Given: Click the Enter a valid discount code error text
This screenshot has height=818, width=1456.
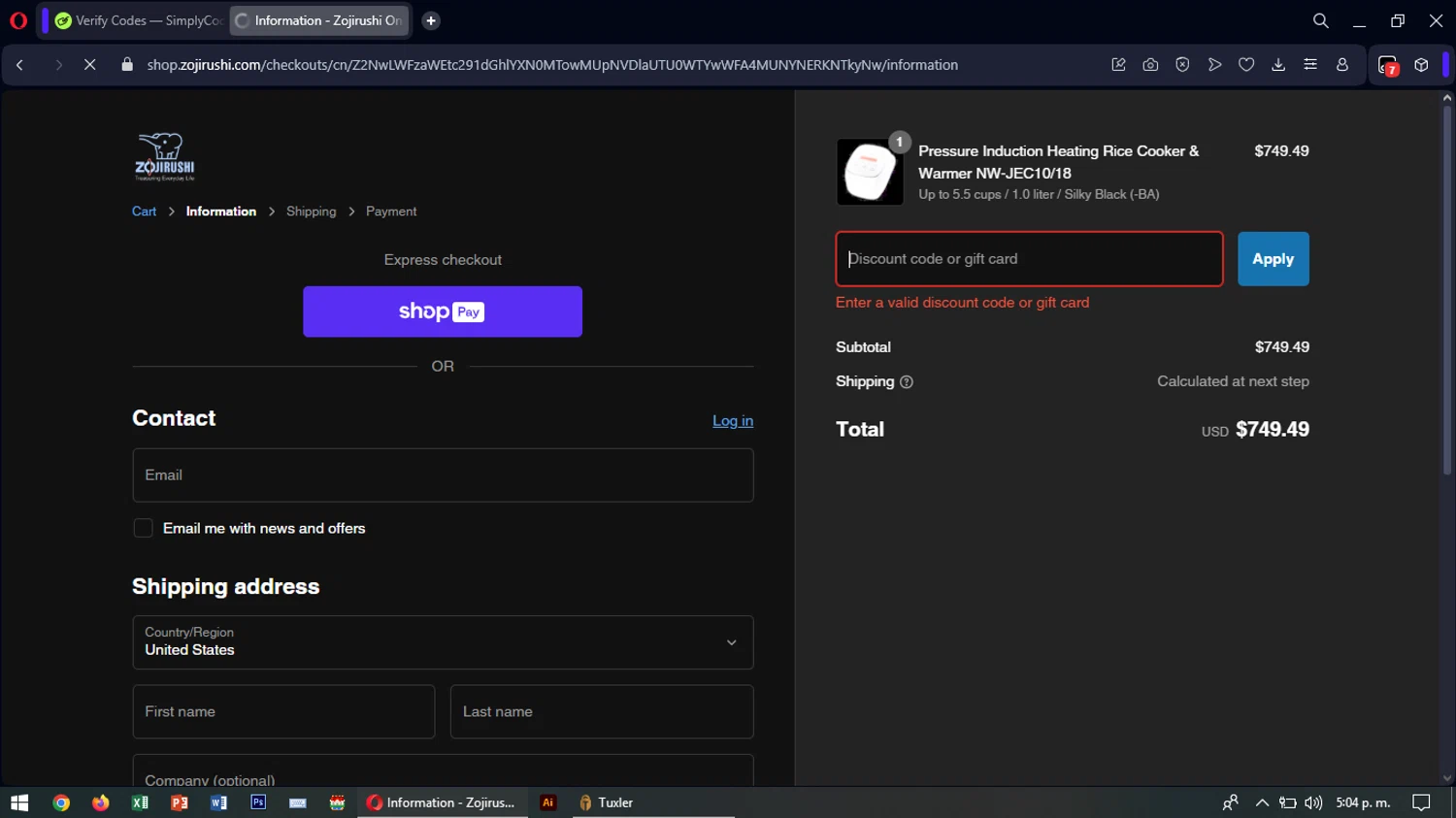Looking at the screenshot, I should click(962, 303).
